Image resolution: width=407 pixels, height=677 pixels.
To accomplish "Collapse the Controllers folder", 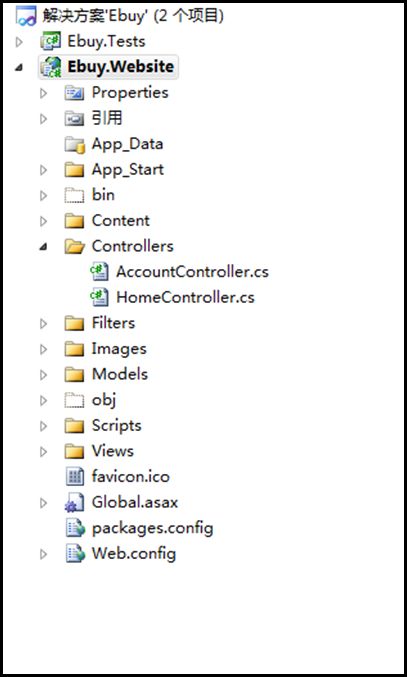I will click(43, 247).
